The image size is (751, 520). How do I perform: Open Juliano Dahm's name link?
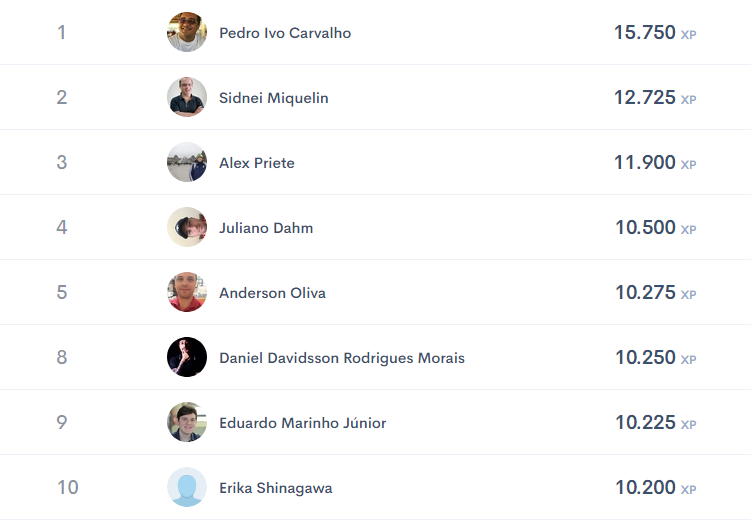pos(266,228)
